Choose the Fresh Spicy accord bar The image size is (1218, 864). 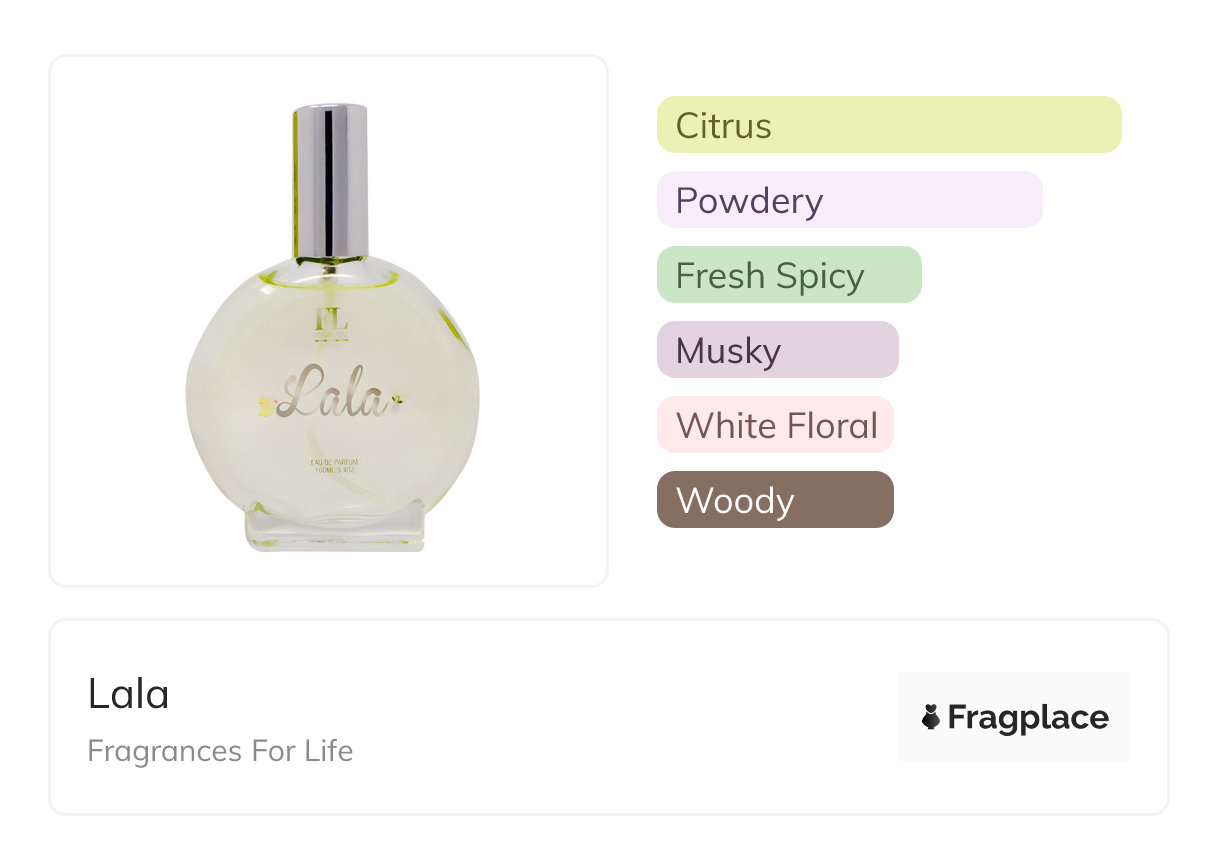[x=788, y=275]
